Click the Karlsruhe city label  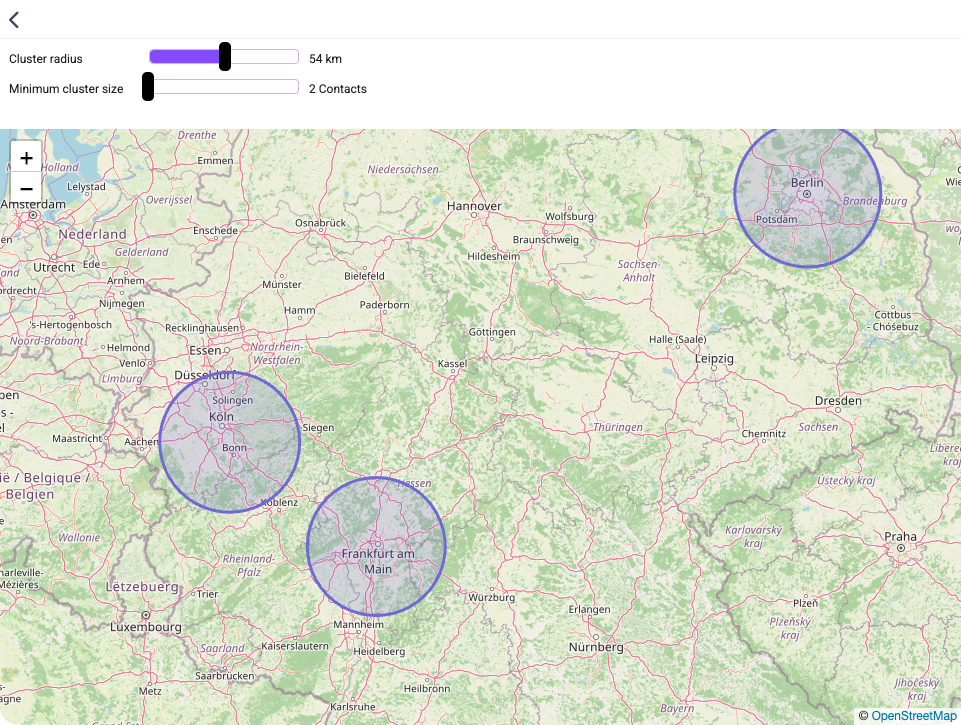tap(352, 707)
